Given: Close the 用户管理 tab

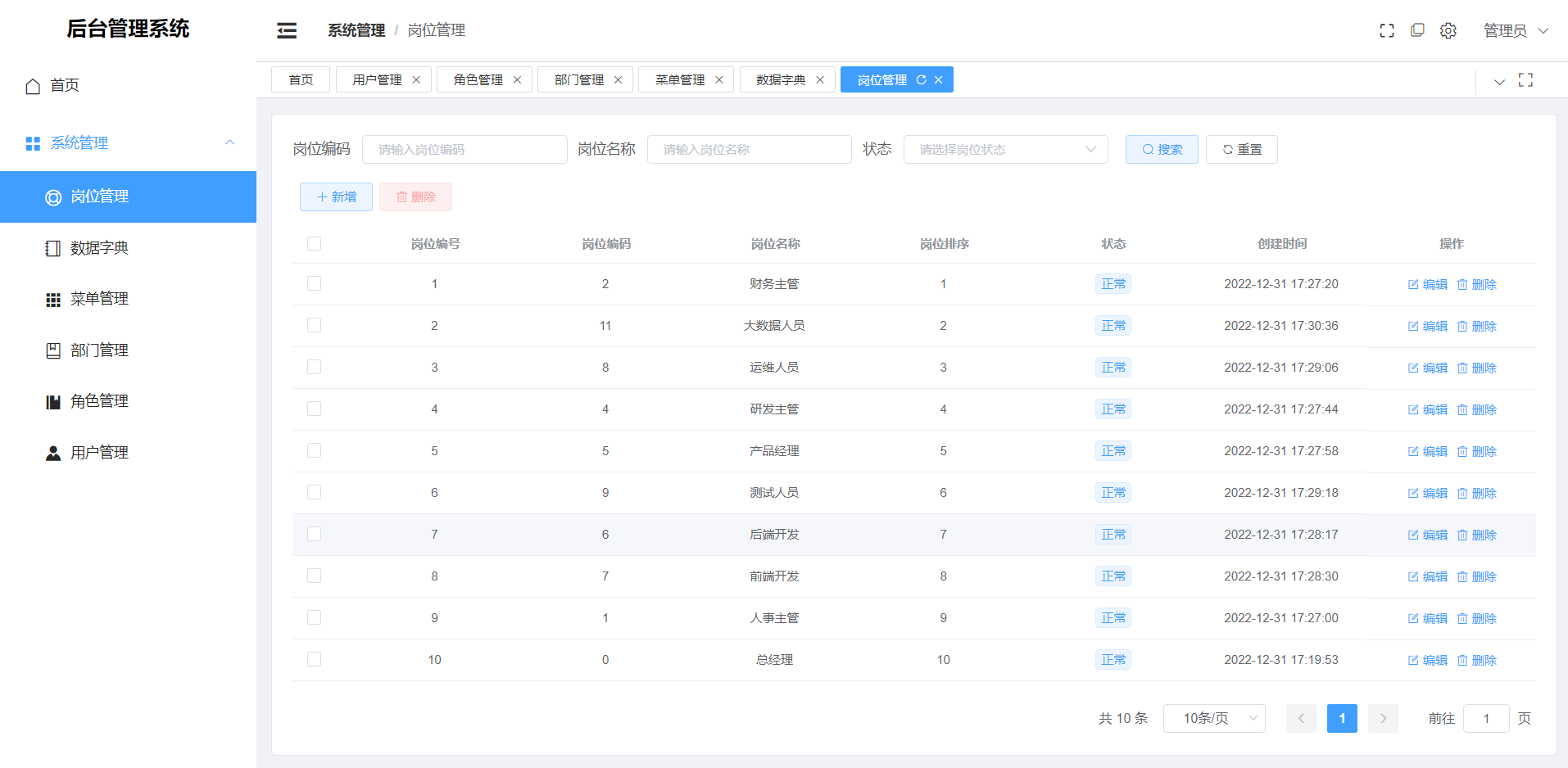Looking at the screenshot, I should [416, 79].
